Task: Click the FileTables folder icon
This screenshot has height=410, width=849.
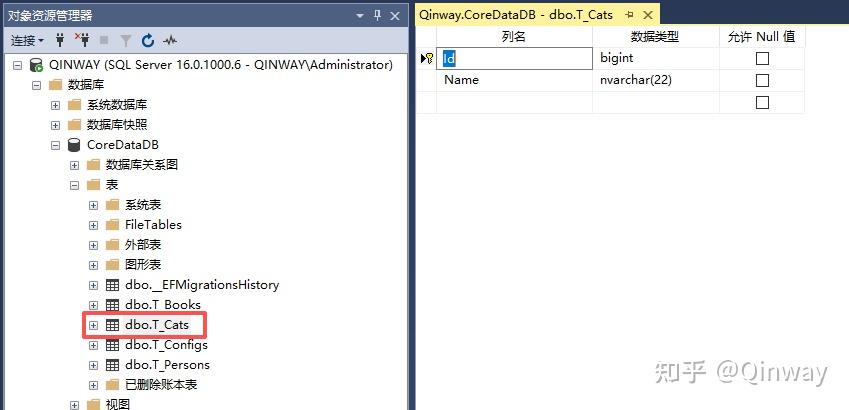Action: click(x=112, y=225)
